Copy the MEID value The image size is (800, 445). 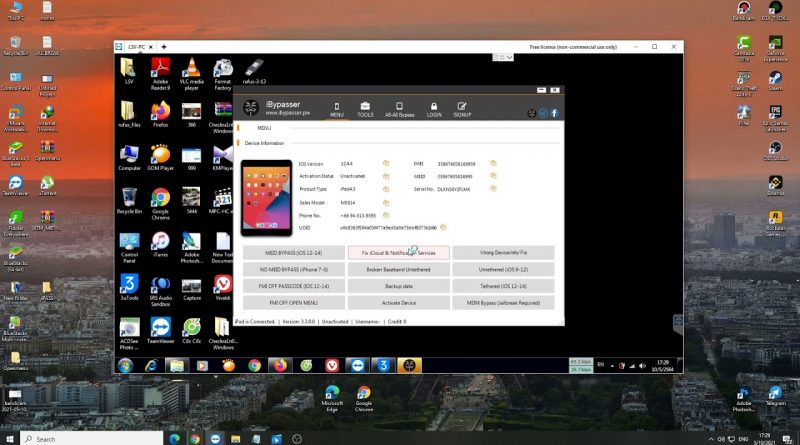tap(493, 176)
